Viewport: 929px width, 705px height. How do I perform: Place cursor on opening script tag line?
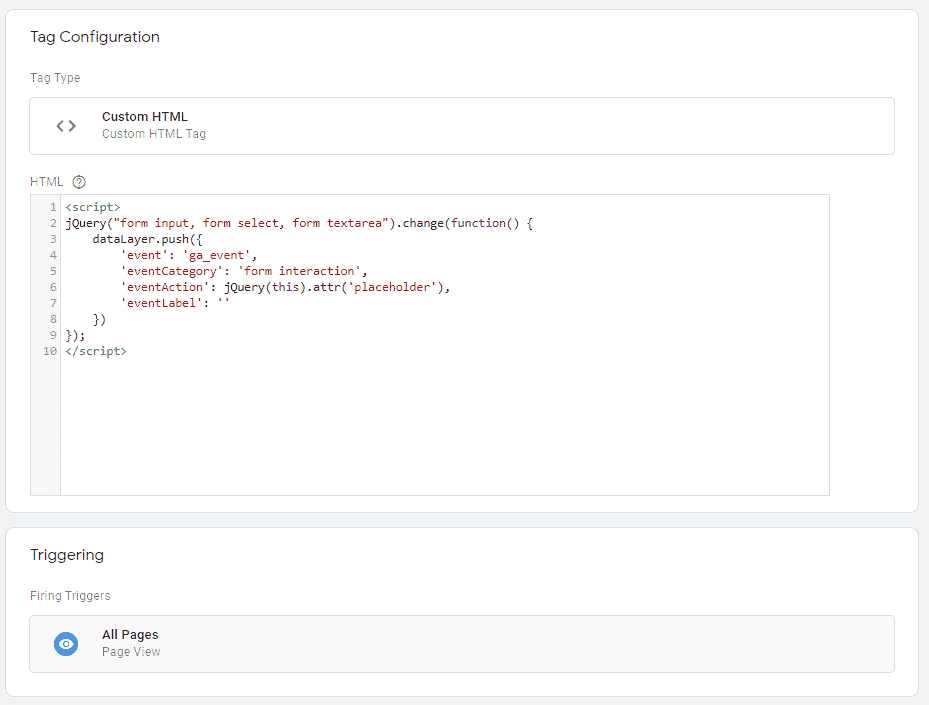coord(93,207)
